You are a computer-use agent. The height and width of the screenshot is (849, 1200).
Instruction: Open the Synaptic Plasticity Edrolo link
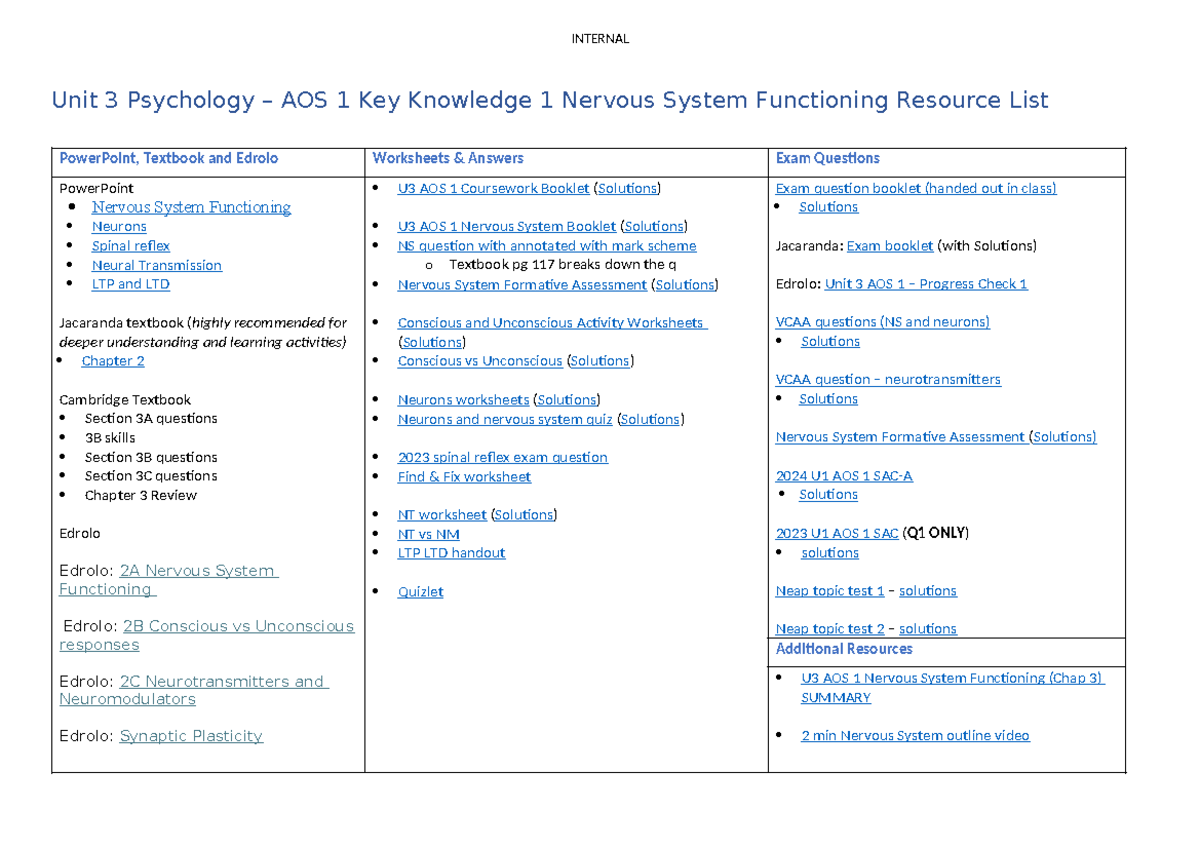pyautogui.click(x=190, y=736)
